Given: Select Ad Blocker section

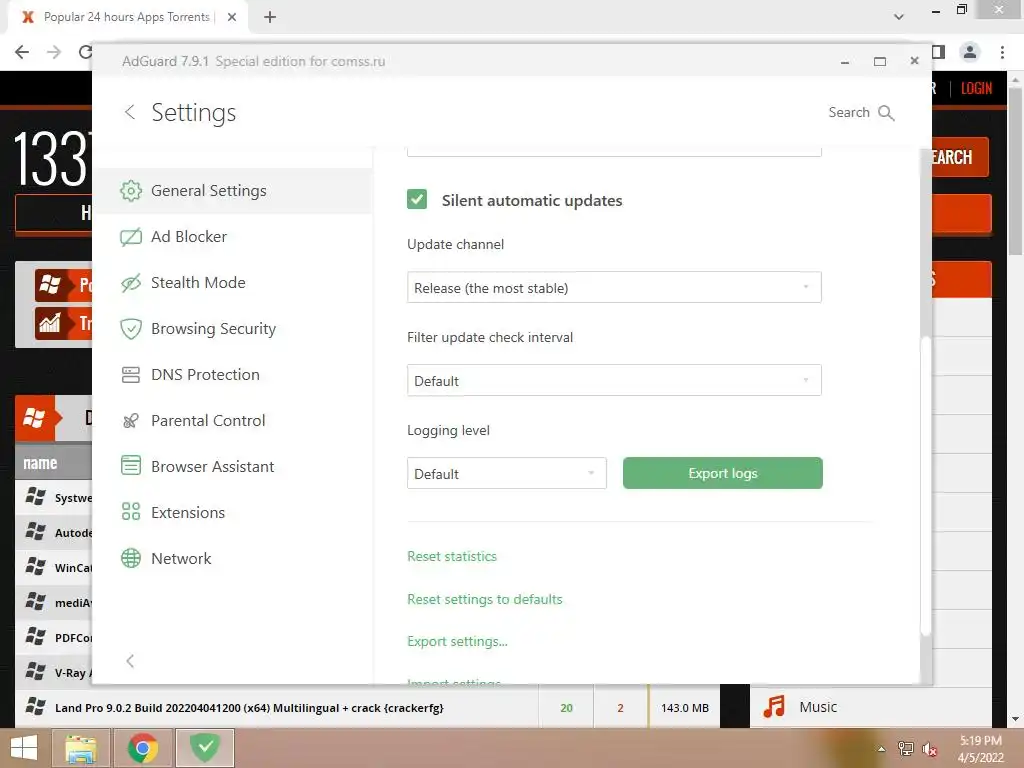Looking at the screenshot, I should coord(232,236).
